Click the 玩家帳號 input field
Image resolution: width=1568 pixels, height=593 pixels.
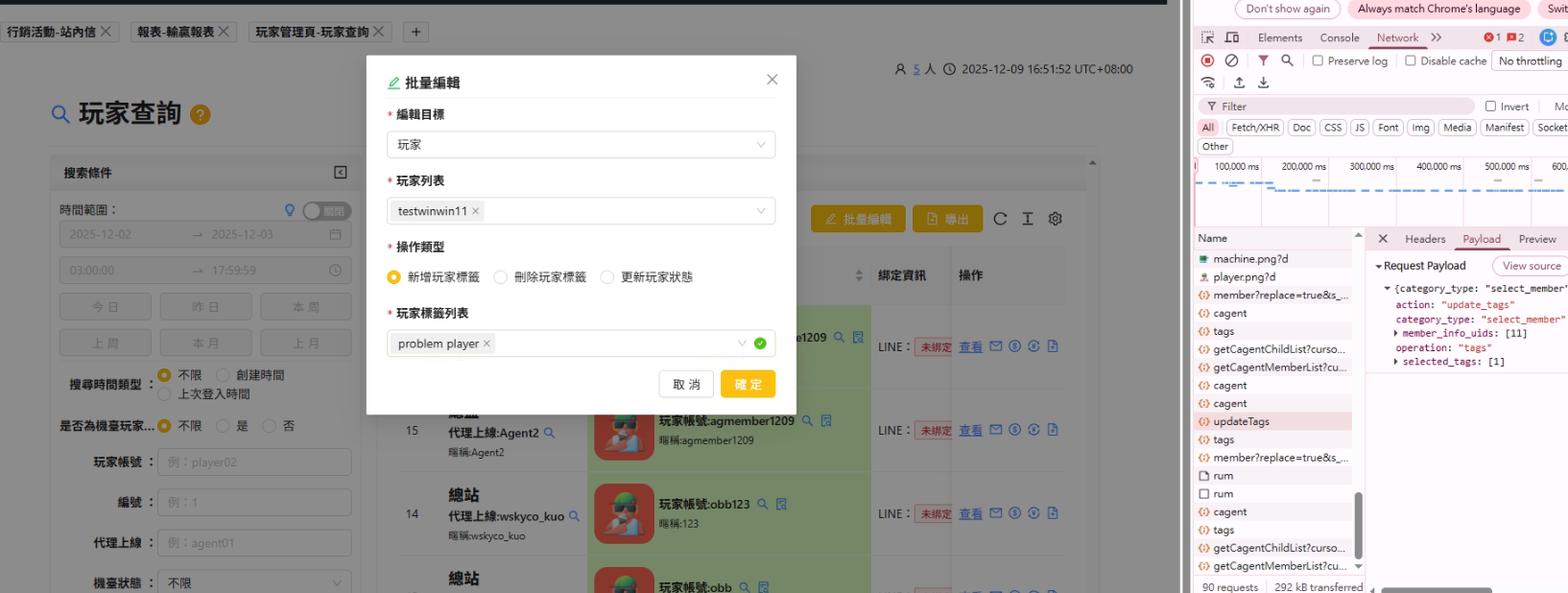[254, 462]
